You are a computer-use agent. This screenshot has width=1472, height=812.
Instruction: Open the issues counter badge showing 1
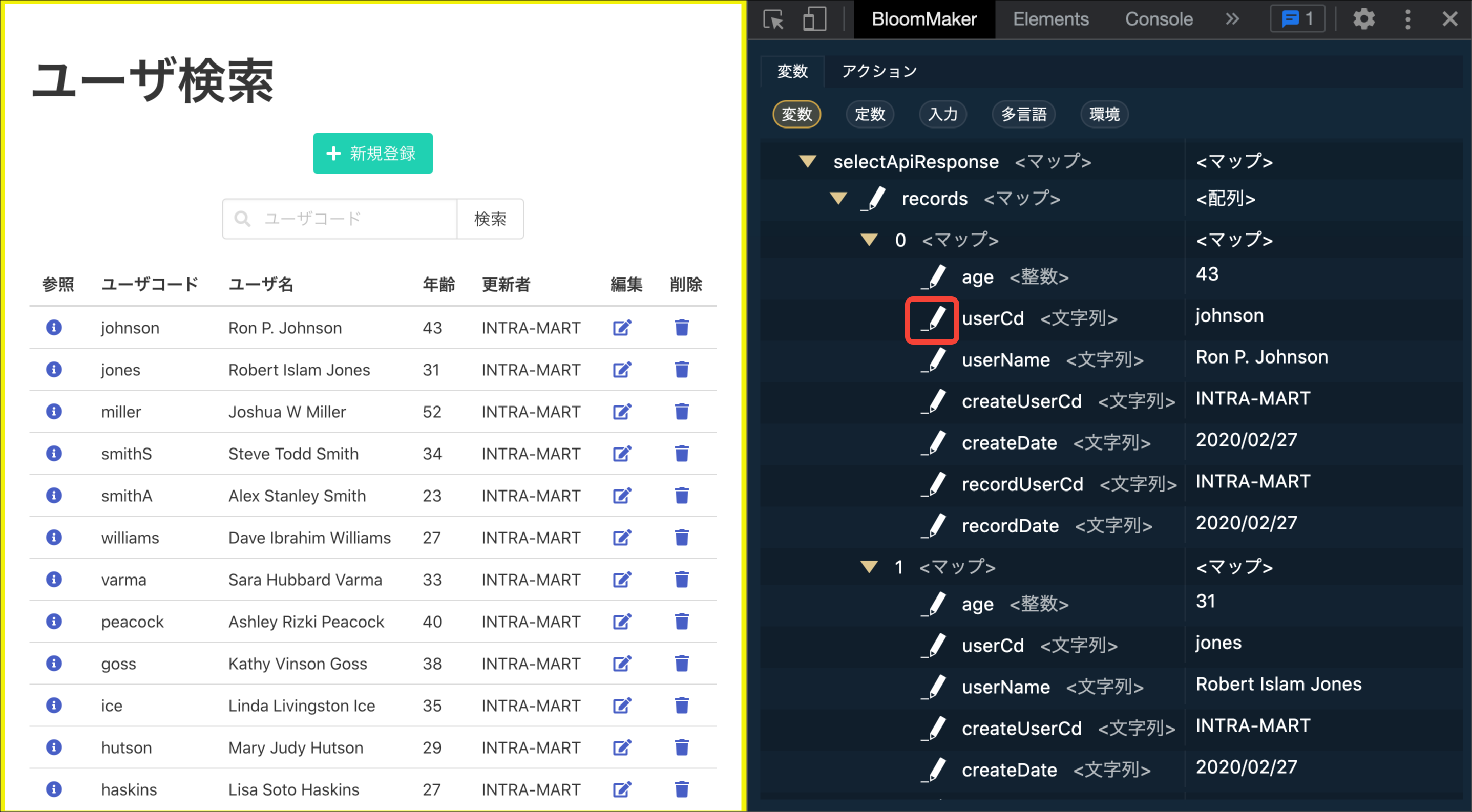pyautogui.click(x=1297, y=19)
